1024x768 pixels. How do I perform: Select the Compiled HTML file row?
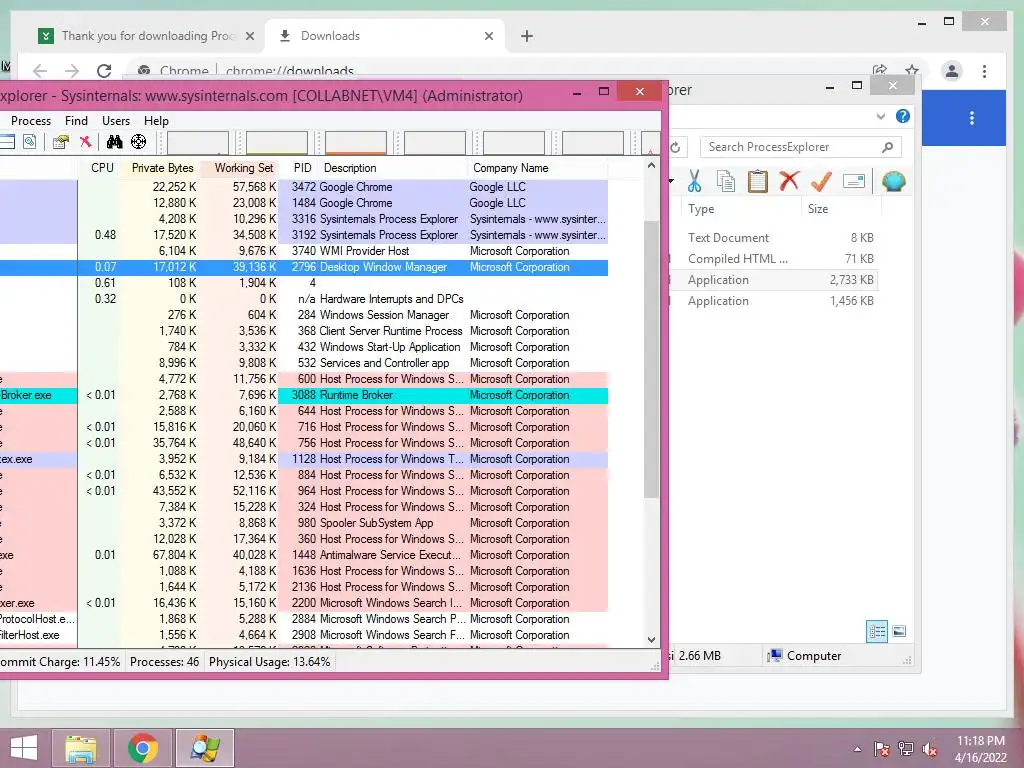tap(774, 259)
